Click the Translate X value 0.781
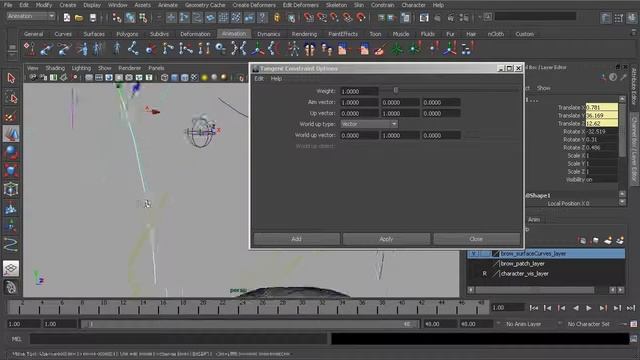This screenshot has width=640, height=360. (602, 107)
